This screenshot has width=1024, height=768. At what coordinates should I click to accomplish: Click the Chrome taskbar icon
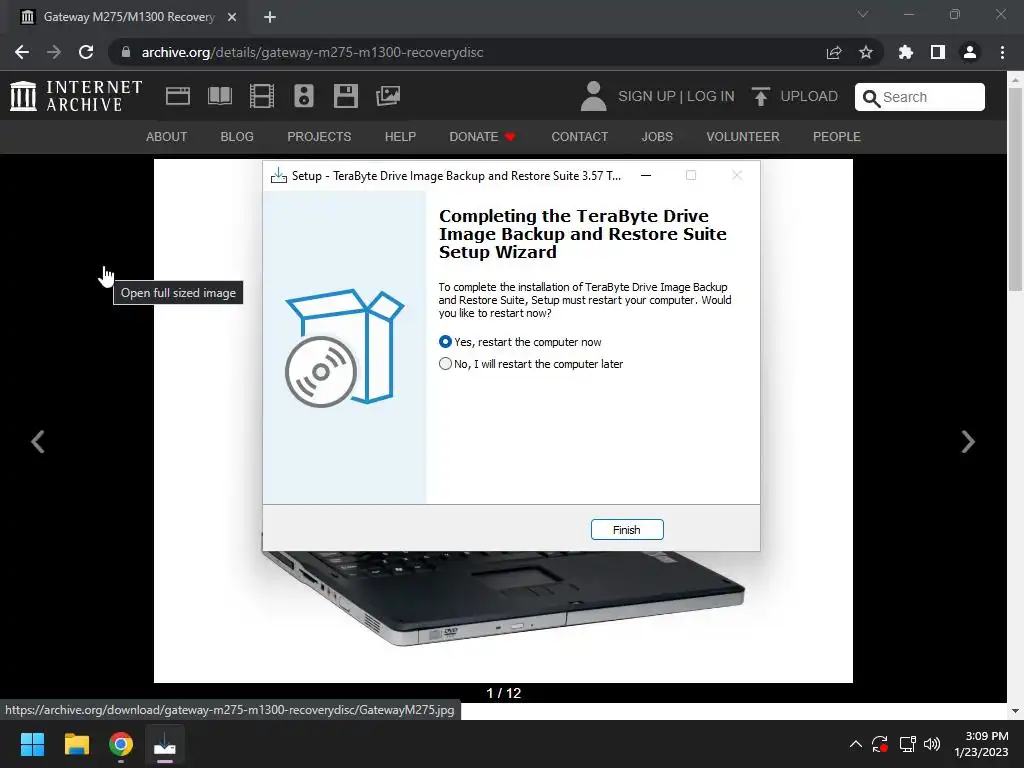pos(121,744)
